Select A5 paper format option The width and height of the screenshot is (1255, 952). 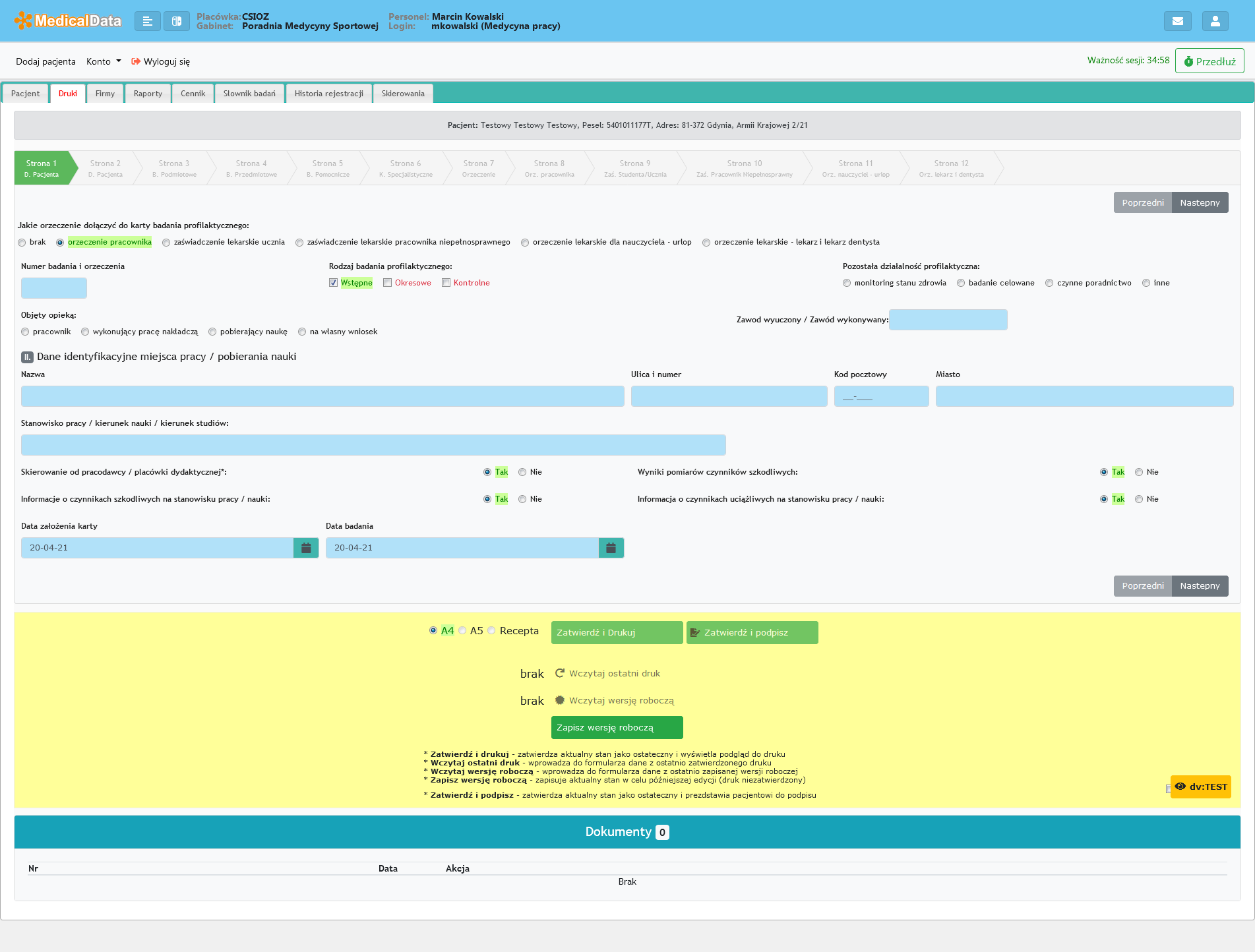[x=463, y=631]
